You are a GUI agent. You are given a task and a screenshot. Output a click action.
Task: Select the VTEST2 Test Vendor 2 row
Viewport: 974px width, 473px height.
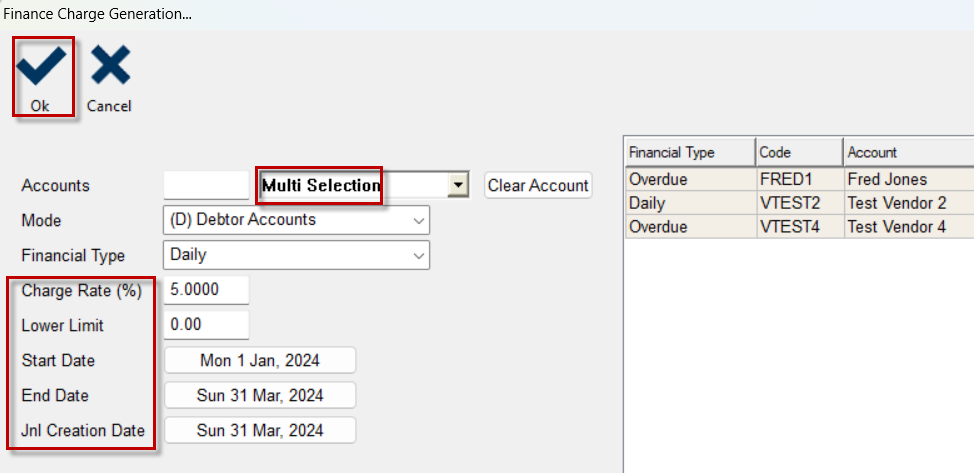pos(799,203)
